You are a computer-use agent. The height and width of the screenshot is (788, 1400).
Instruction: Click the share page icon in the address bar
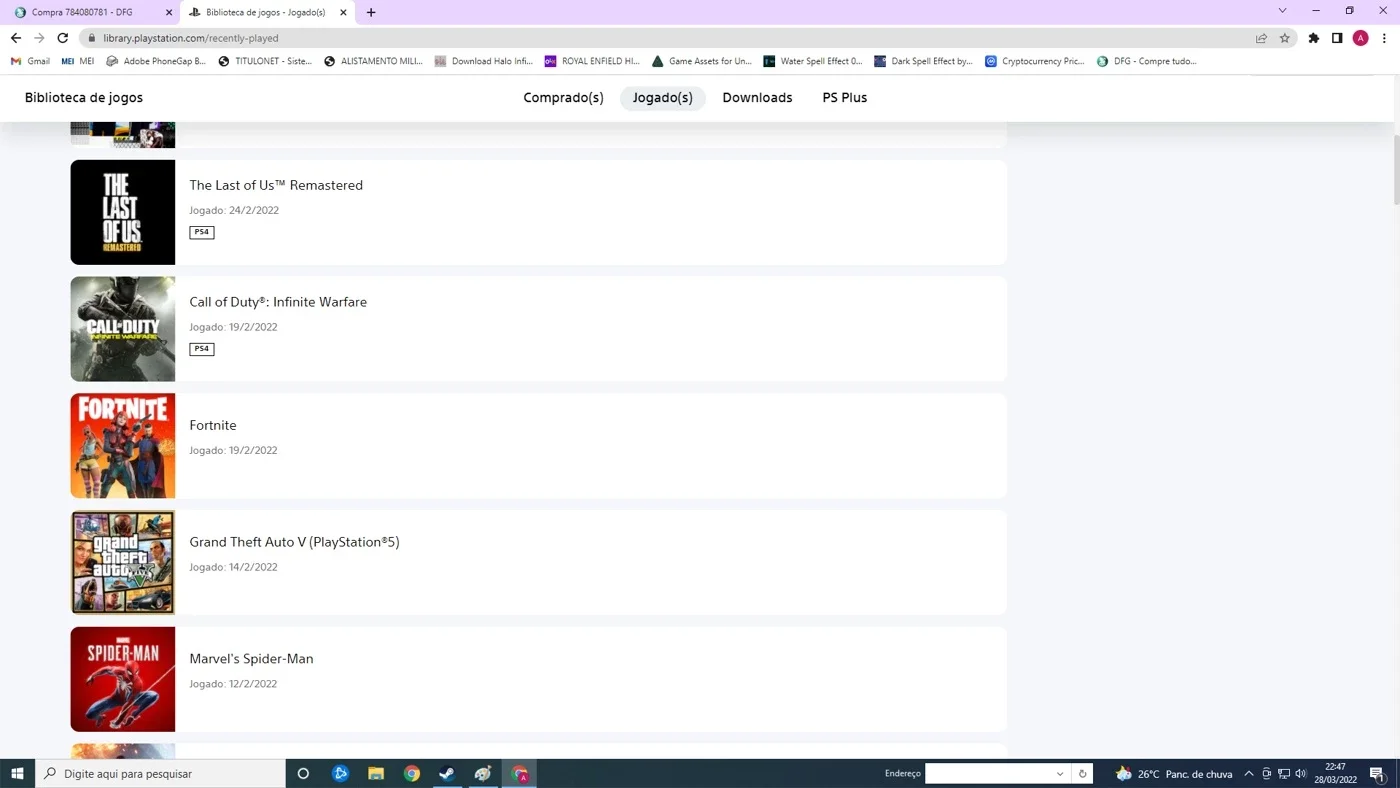1261,38
